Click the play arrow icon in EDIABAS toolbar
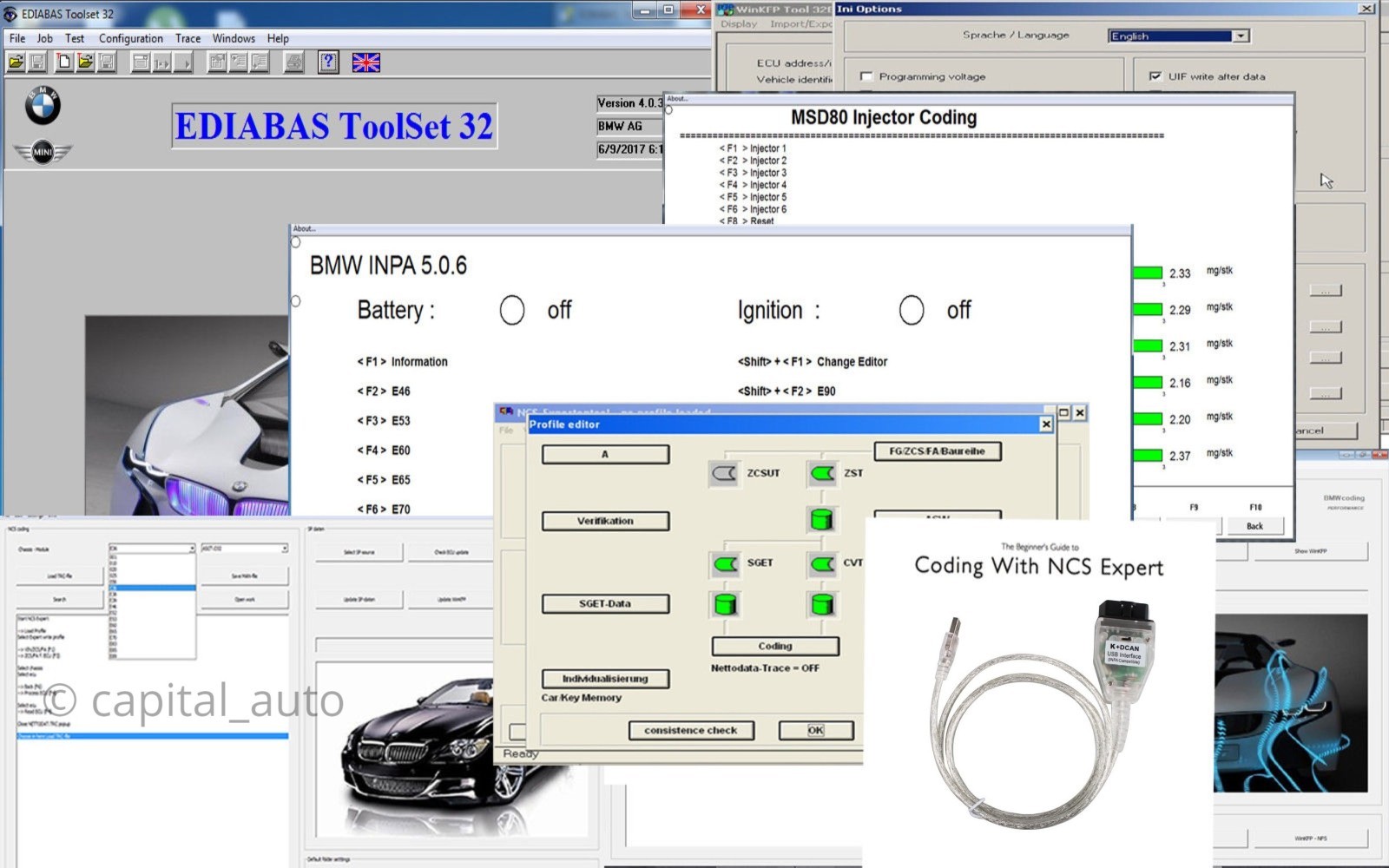The height and width of the screenshot is (868, 1389). 184,62
